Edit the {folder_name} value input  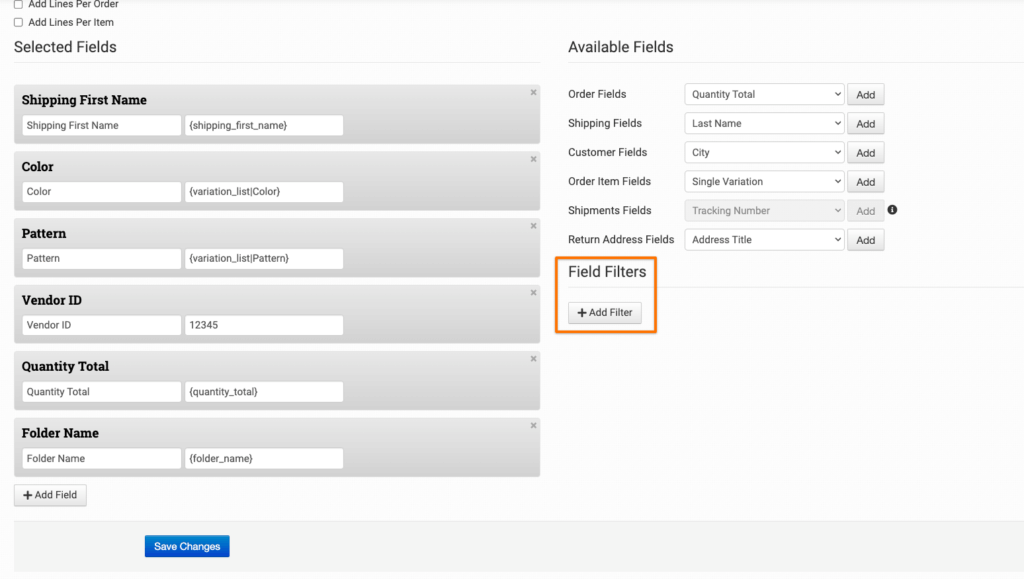click(x=264, y=458)
